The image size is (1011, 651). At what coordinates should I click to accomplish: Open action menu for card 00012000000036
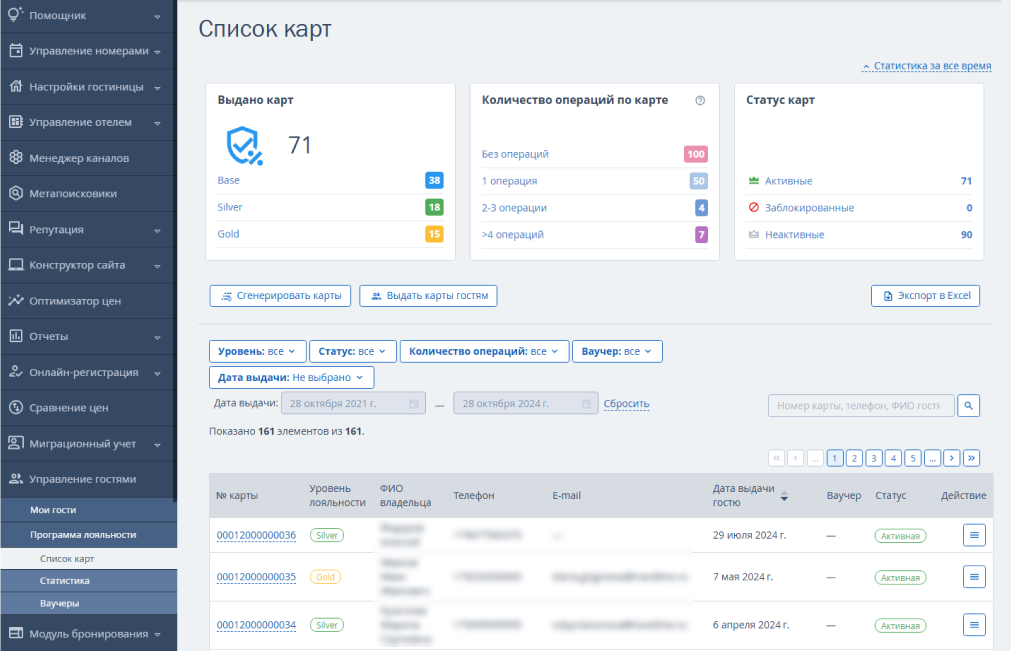(x=974, y=535)
